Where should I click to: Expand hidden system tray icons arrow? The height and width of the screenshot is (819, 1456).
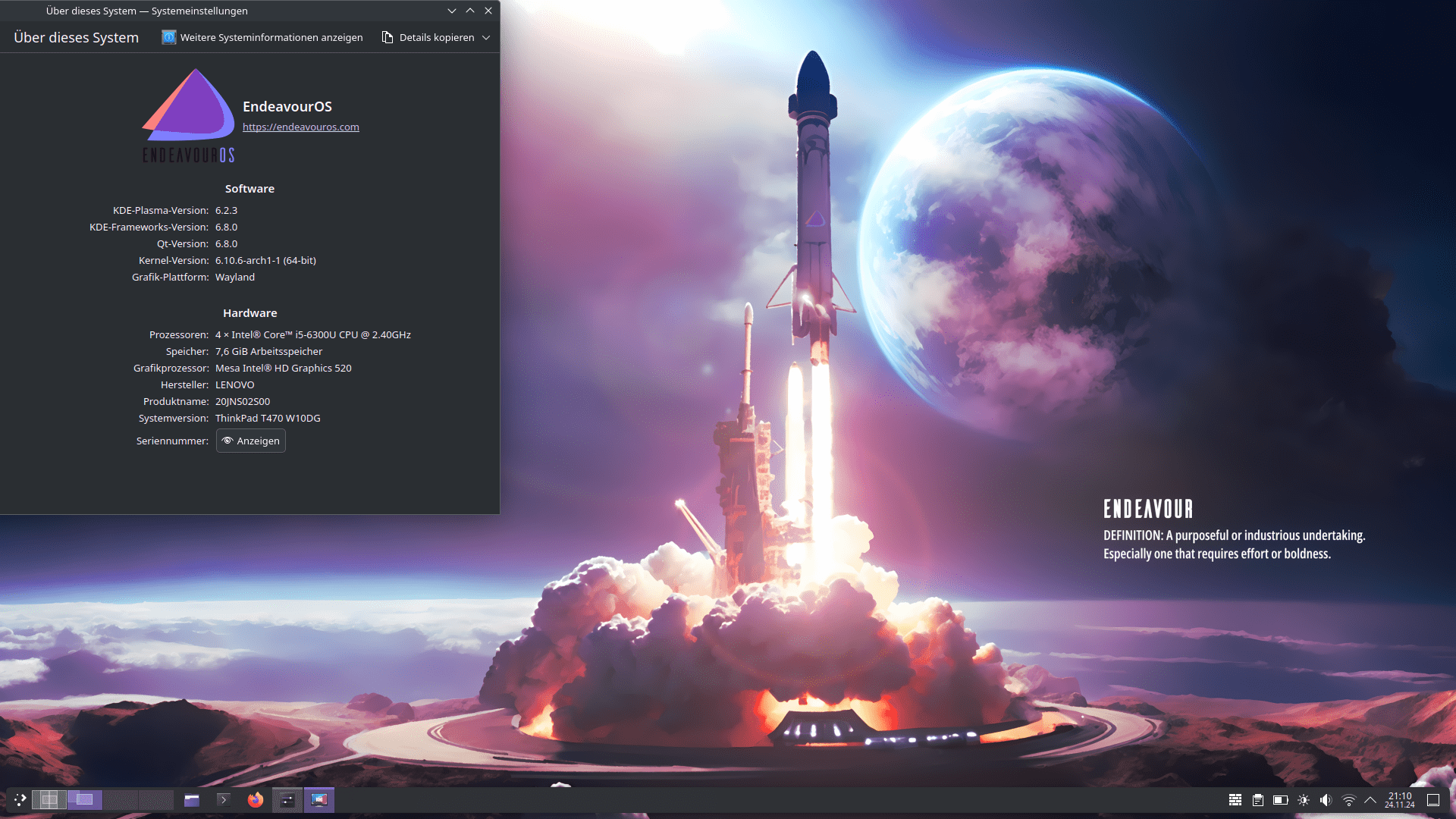pos(1370,799)
